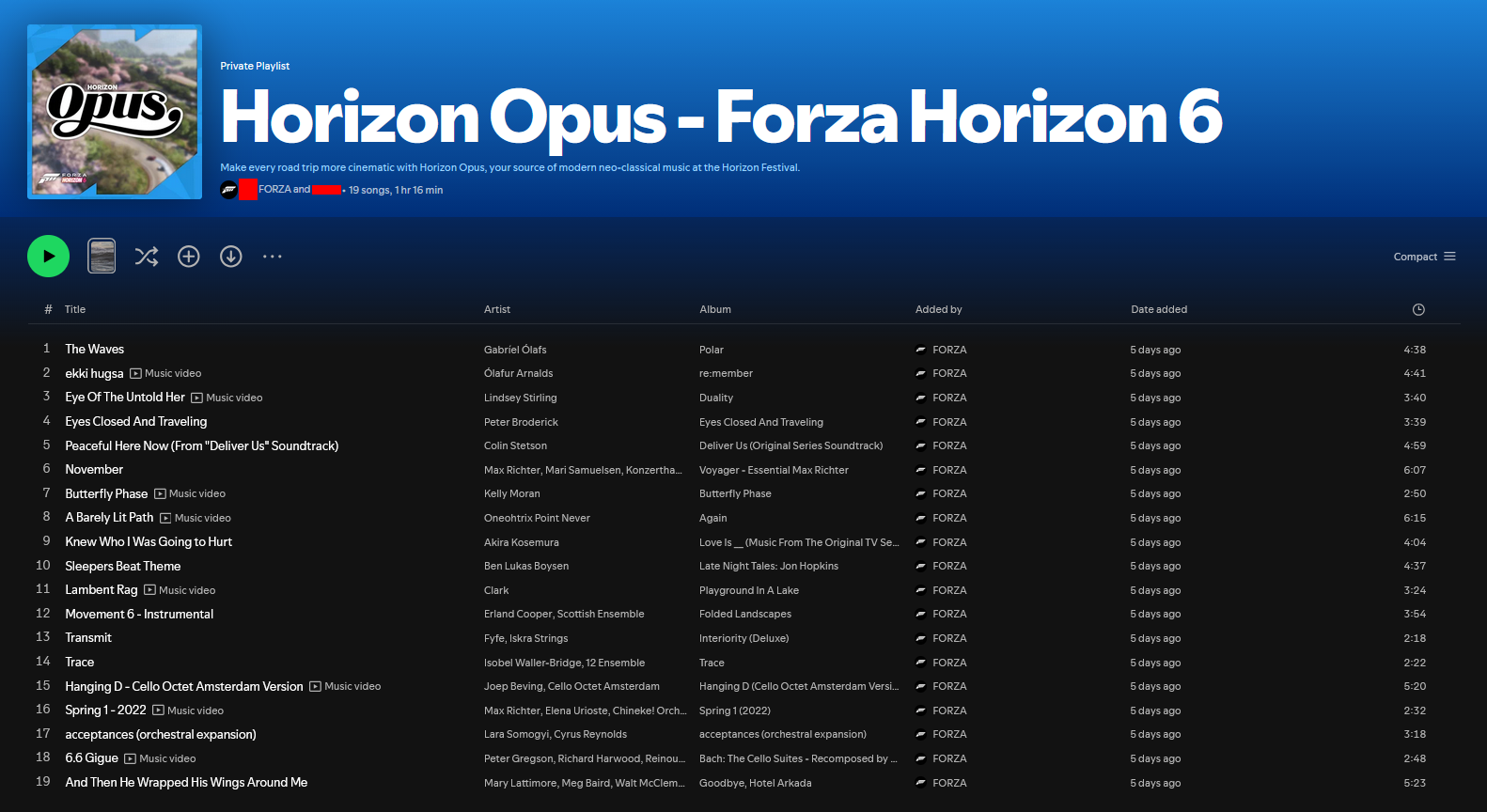Click Music video icon for Lambent Rag
The width and height of the screenshot is (1487, 812).
(x=149, y=590)
